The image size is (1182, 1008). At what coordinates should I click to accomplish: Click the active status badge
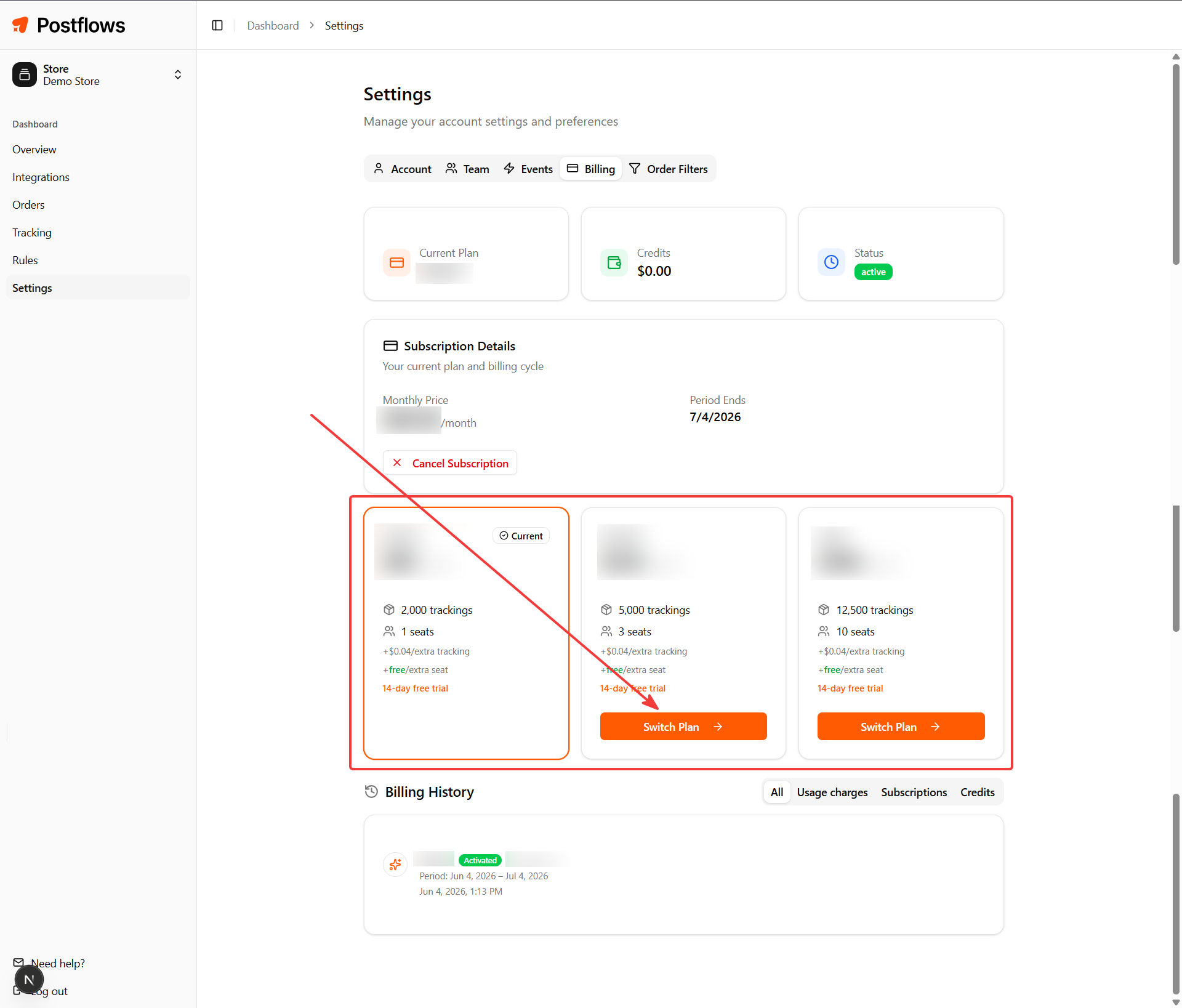point(873,272)
